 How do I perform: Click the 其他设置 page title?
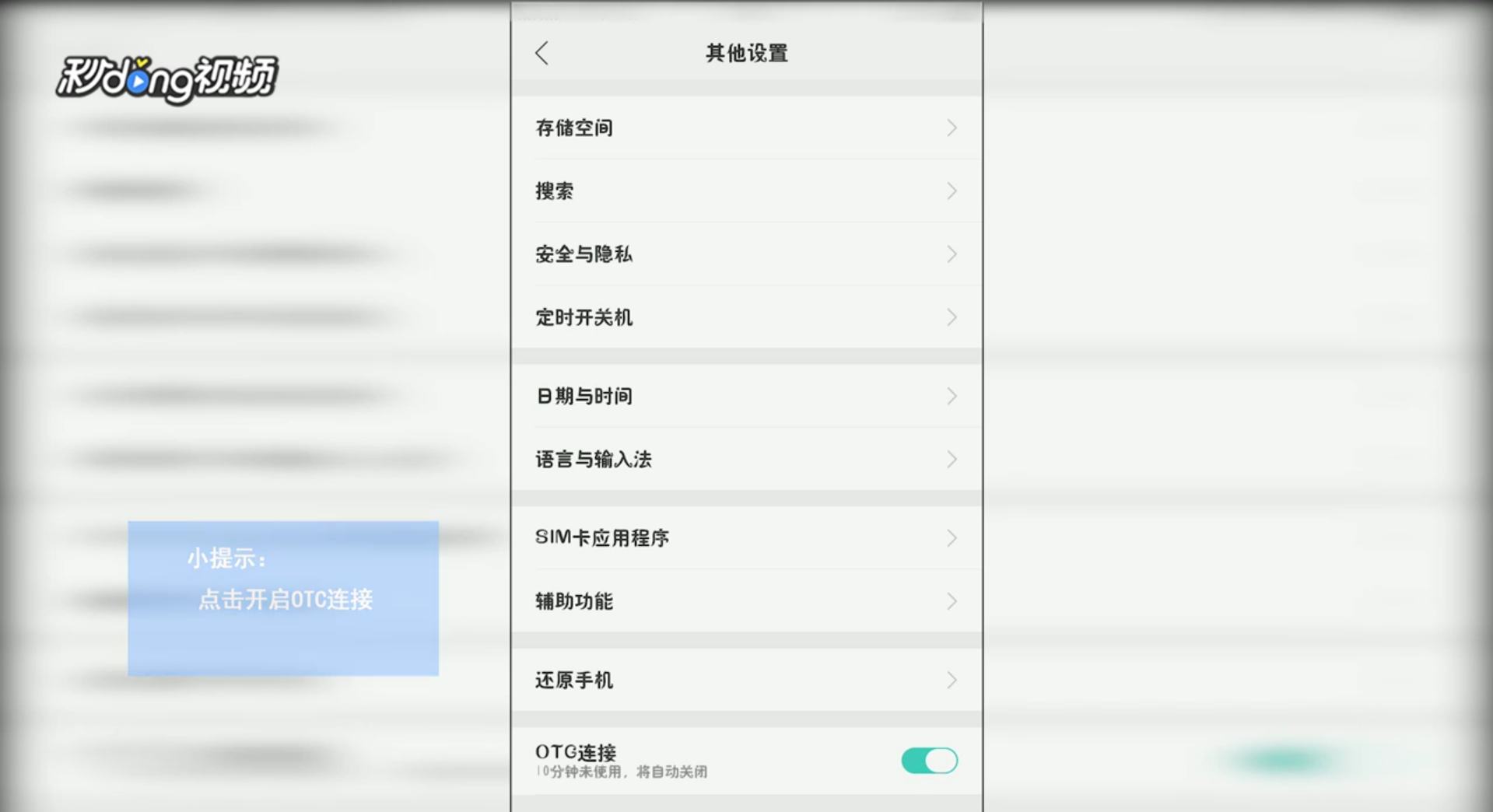click(747, 53)
